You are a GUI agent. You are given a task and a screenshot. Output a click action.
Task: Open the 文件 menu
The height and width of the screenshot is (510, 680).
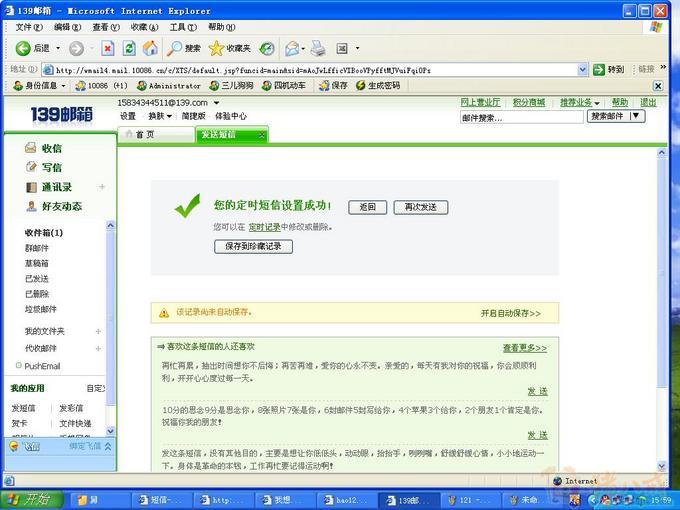tap(29, 27)
